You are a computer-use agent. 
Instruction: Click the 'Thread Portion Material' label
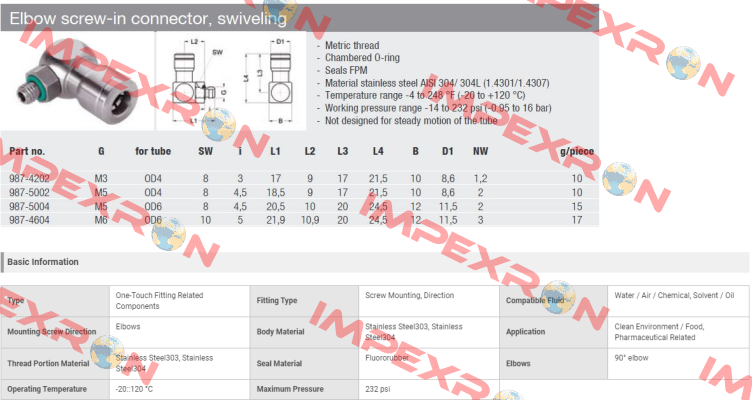tap(48, 364)
